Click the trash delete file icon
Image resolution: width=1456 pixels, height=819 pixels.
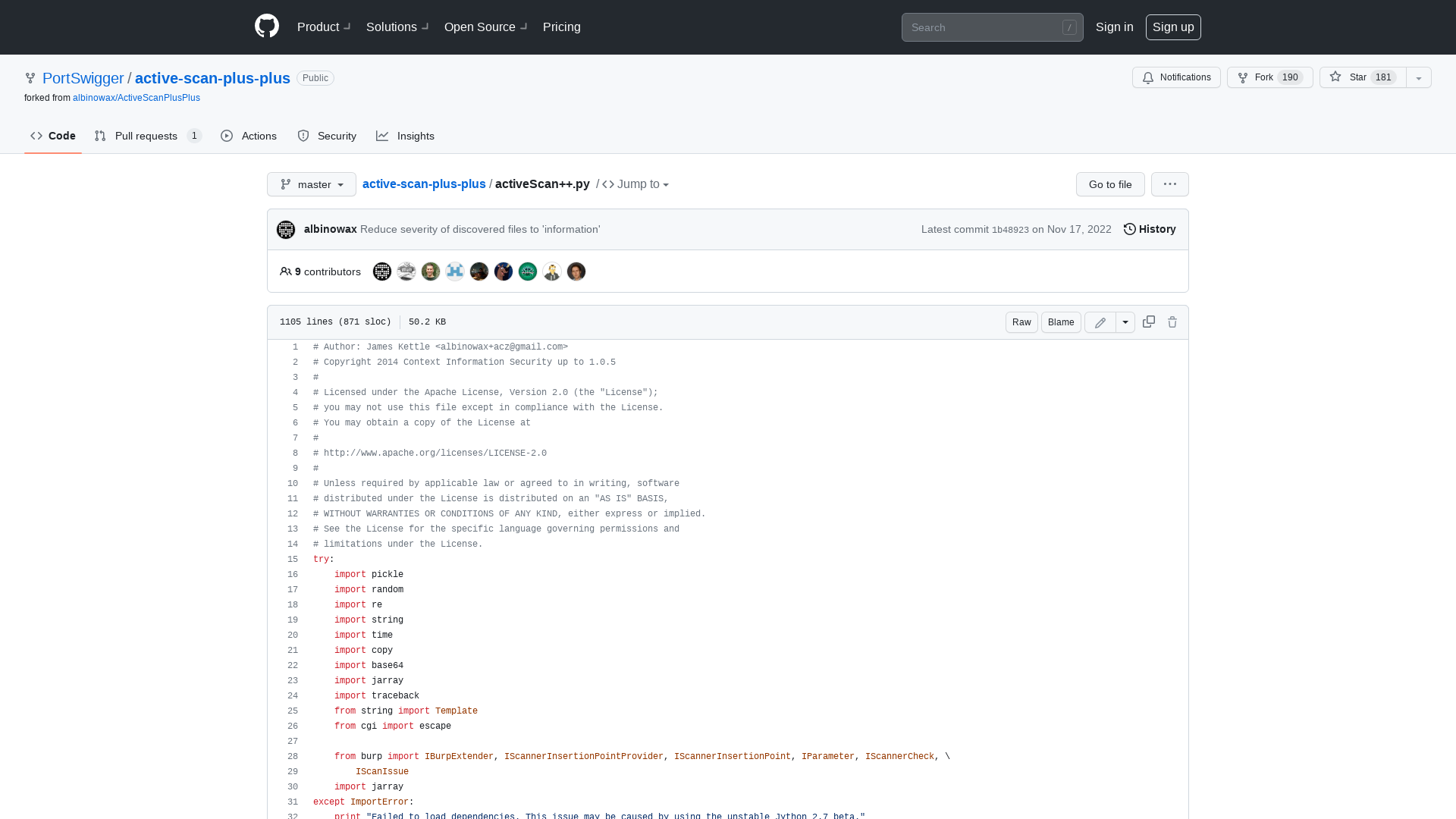tap(1172, 322)
